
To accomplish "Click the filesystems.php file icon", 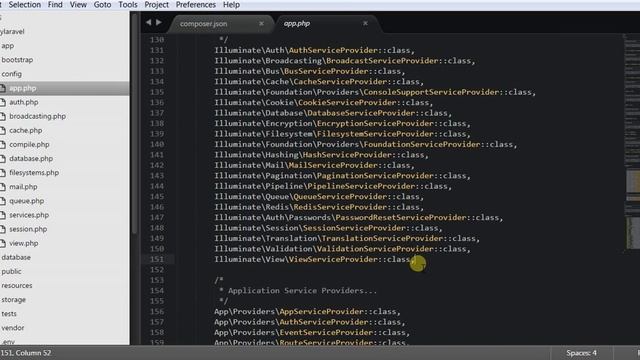I will (2, 173).
